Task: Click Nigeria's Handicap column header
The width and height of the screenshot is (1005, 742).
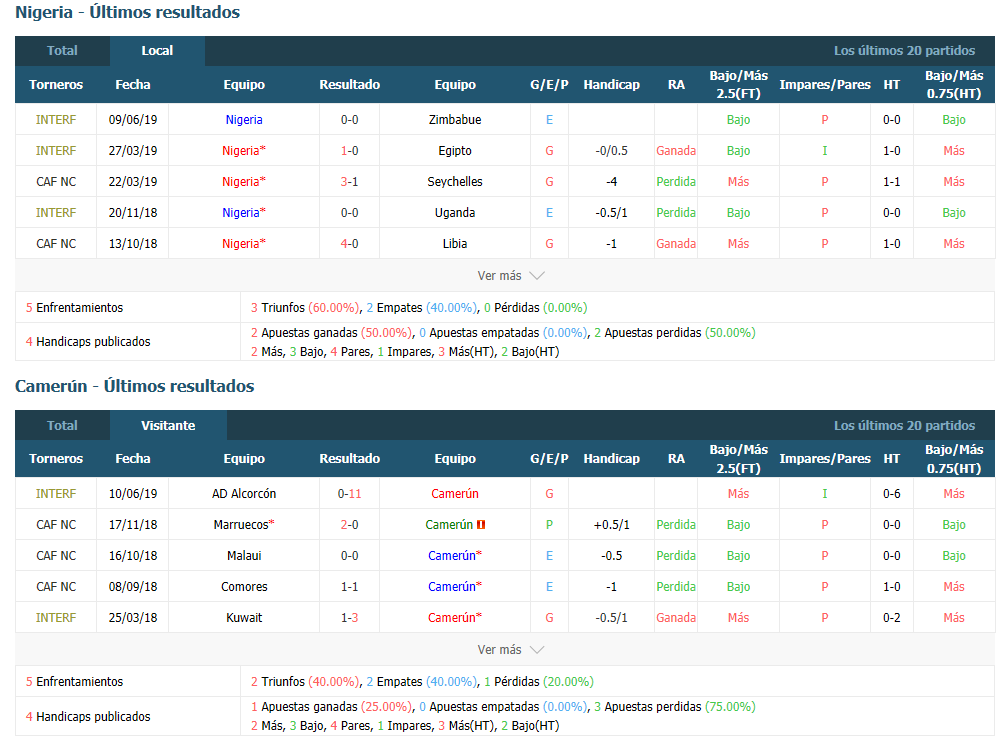Action: (x=611, y=85)
